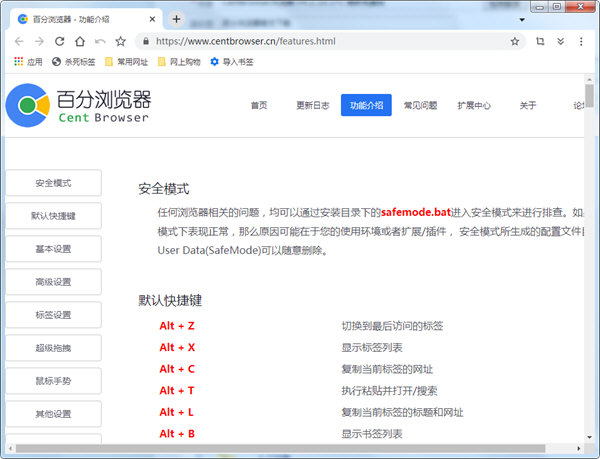
Task: Click the 安全模式 section heading
Action: pos(164,189)
